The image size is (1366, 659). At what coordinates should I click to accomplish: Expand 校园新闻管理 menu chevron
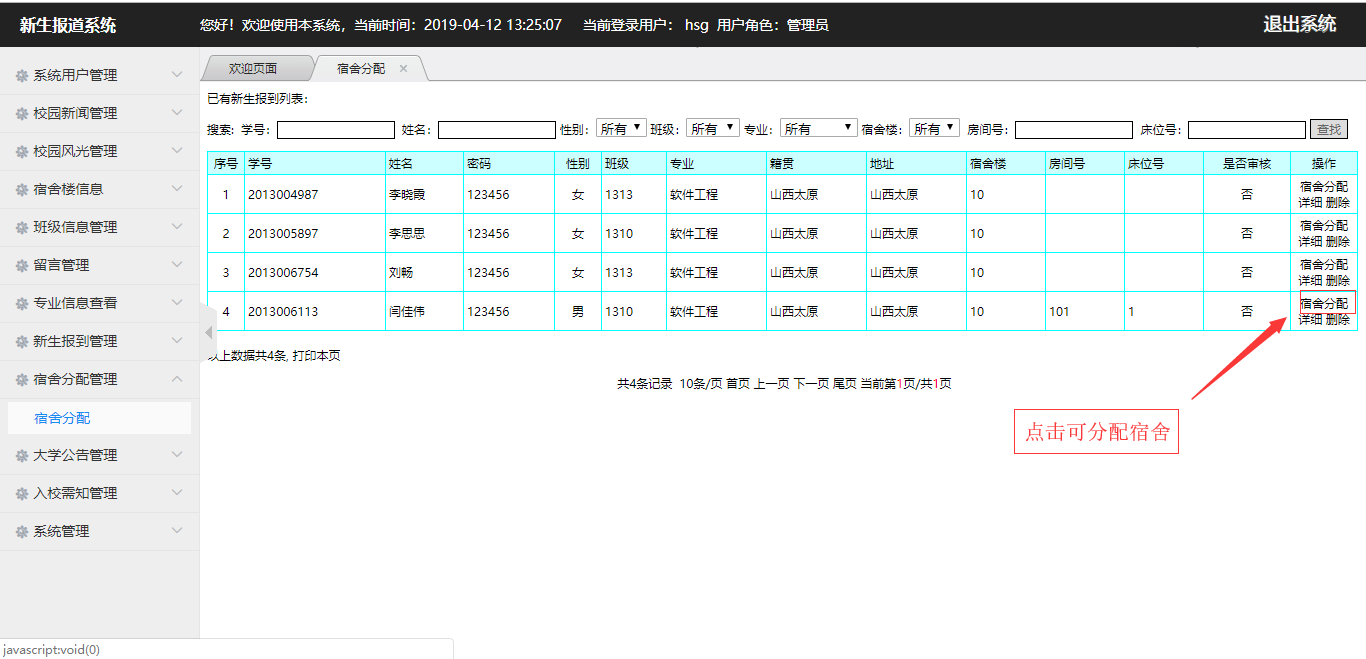[x=177, y=113]
